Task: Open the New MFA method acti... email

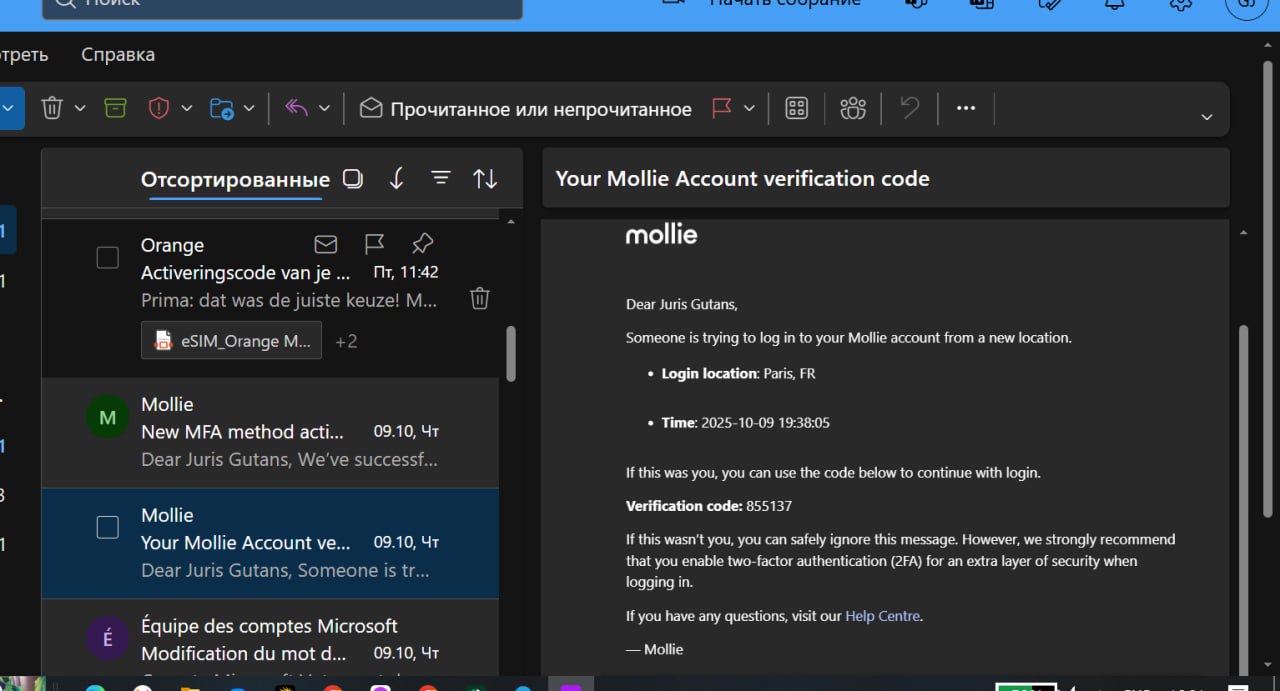Action: [270, 432]
